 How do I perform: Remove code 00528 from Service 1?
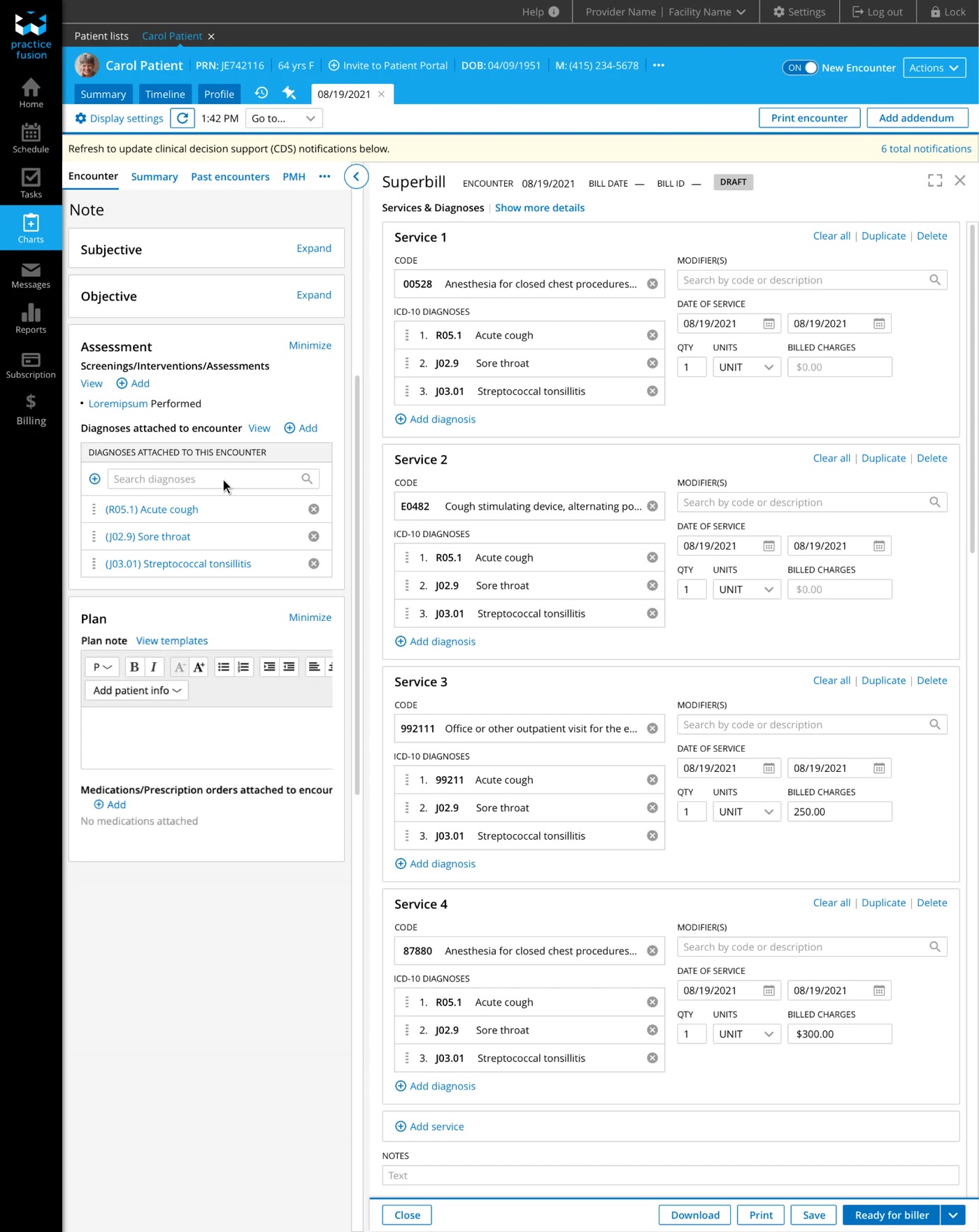tap(652, 284)
